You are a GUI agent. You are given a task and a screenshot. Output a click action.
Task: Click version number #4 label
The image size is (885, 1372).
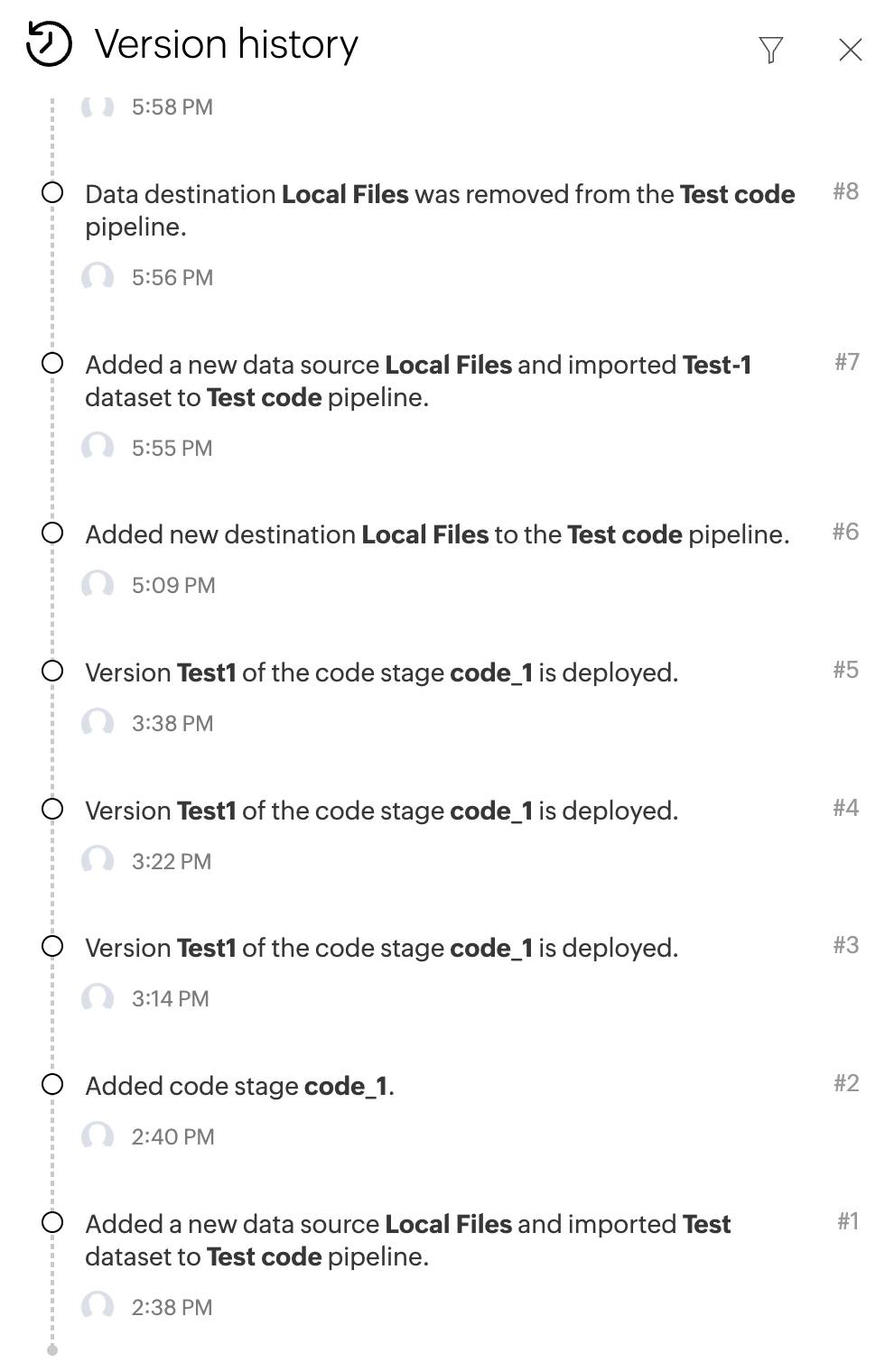click(845, 808)
